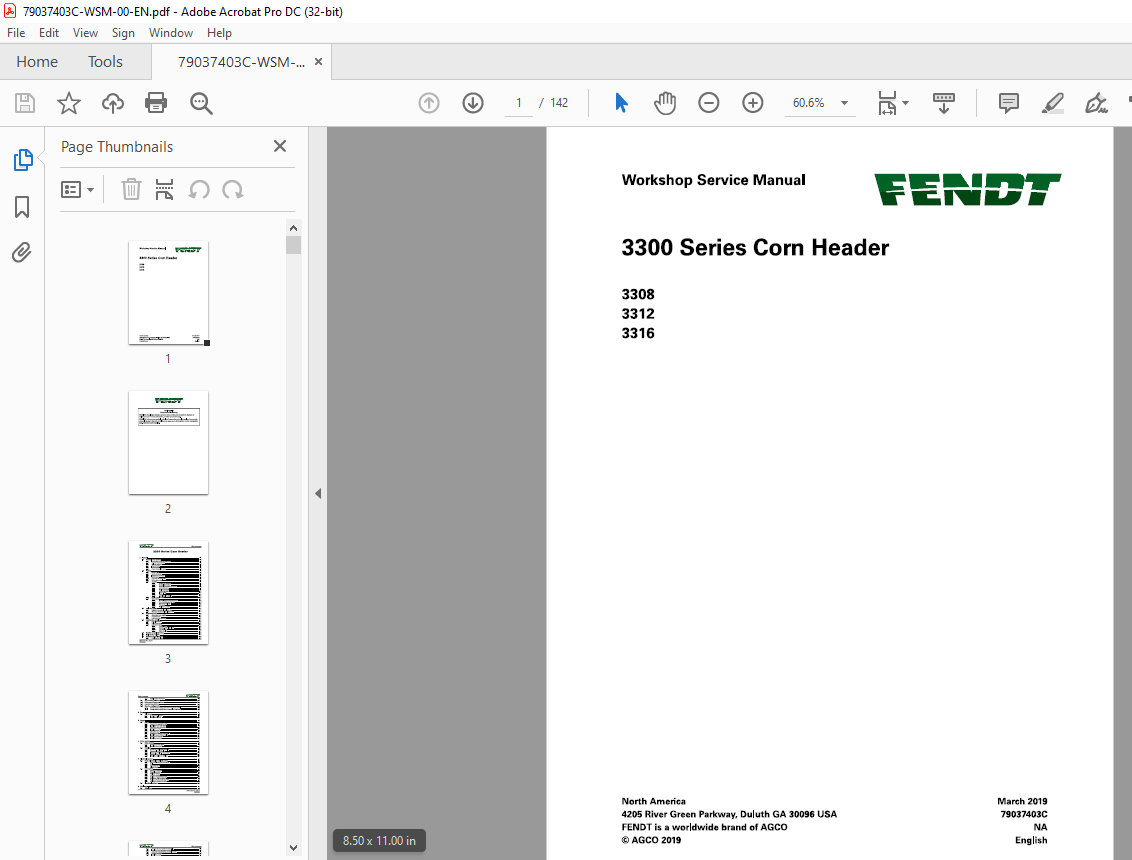The width and height of the screenshot is (1132, 860).
Task: Click the Print Pages thumbnail tool
Action: [x=165, y=190]
